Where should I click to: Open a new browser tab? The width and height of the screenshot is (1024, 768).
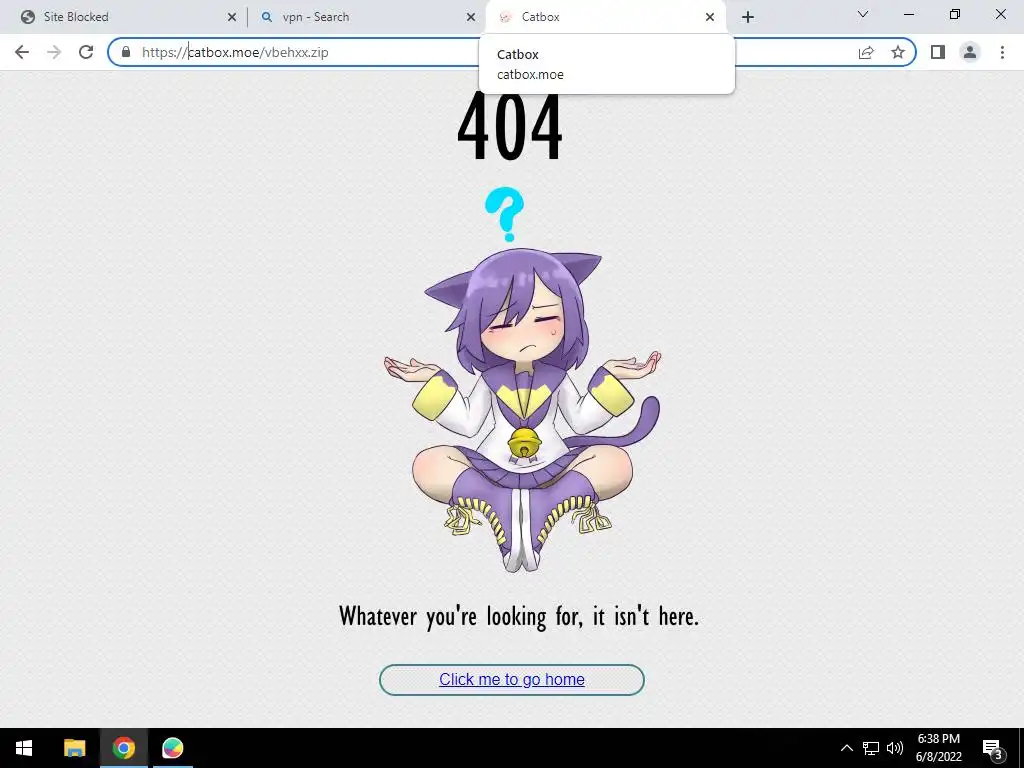point(748,17)
